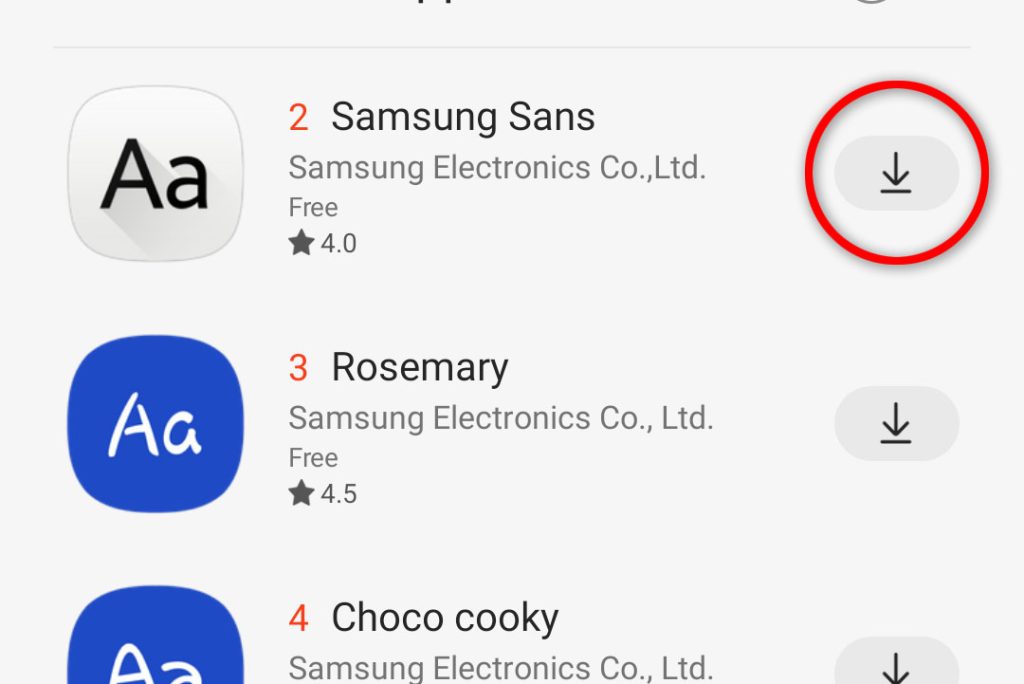This screenshot has height=684, width=1024.
Task: Click the star icon beside 4.0
Action: (301, 242)
